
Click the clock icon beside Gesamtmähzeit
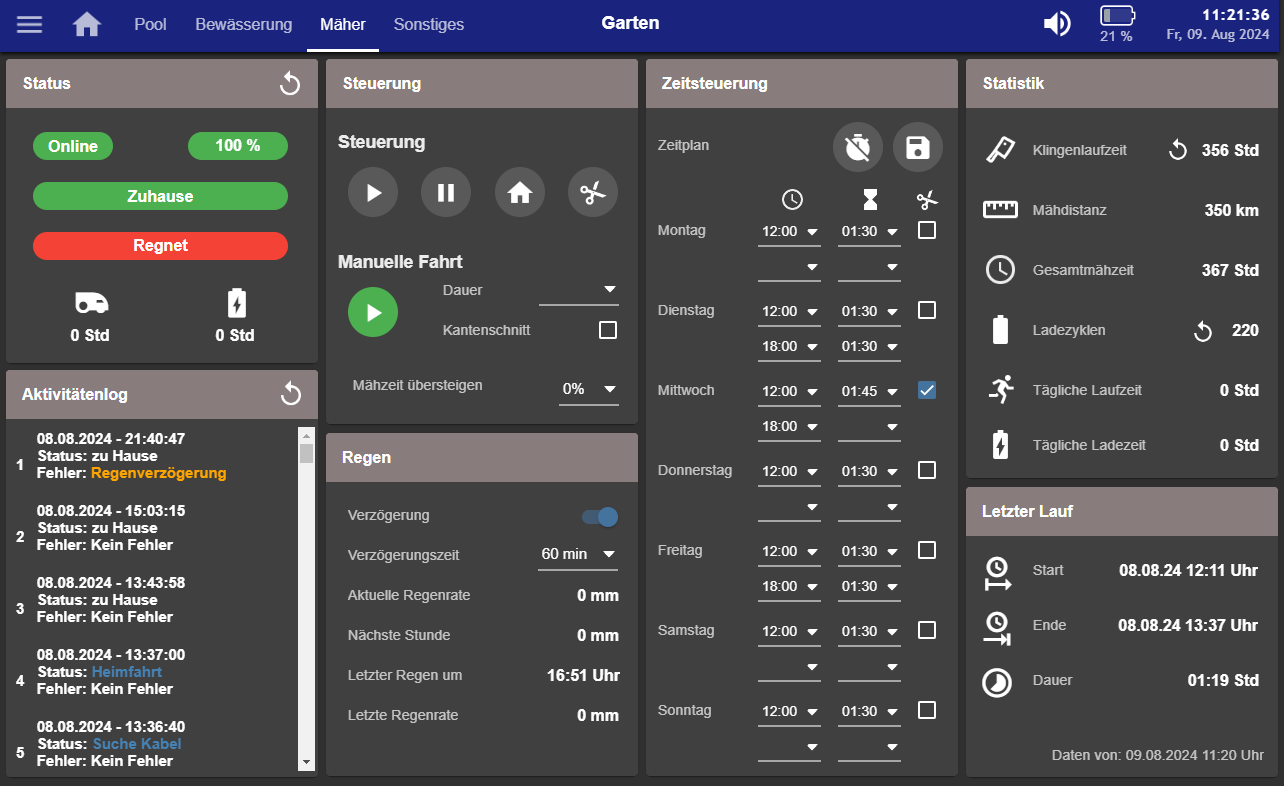pos(1000,270)
